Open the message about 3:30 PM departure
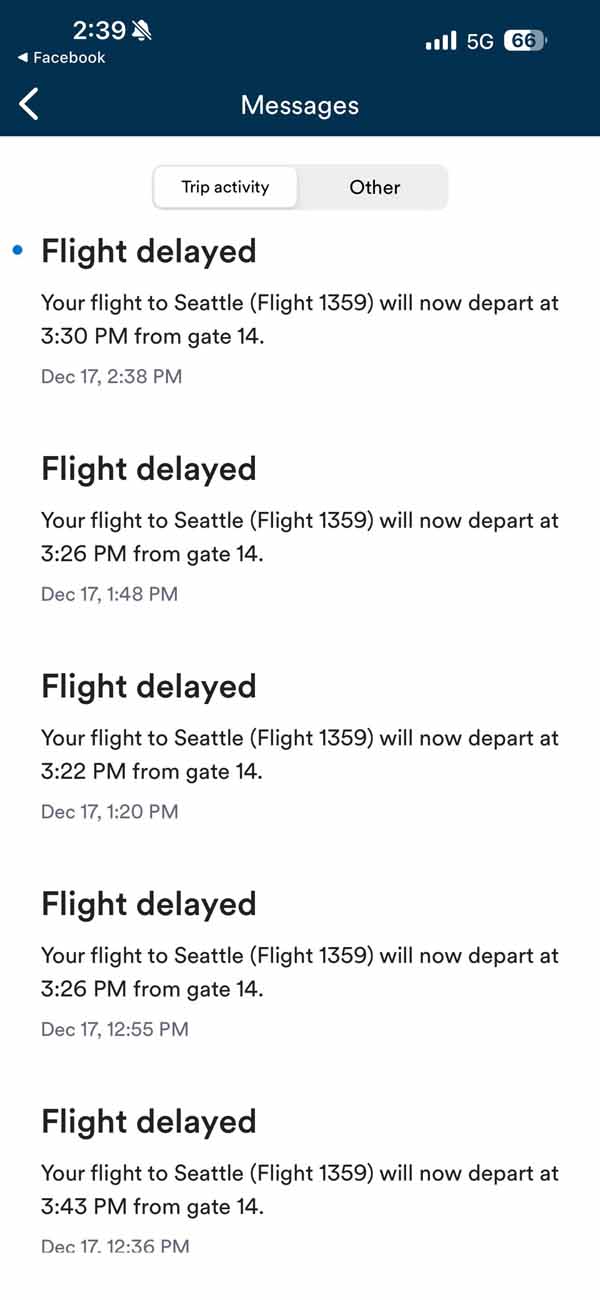 coord(299,320)
